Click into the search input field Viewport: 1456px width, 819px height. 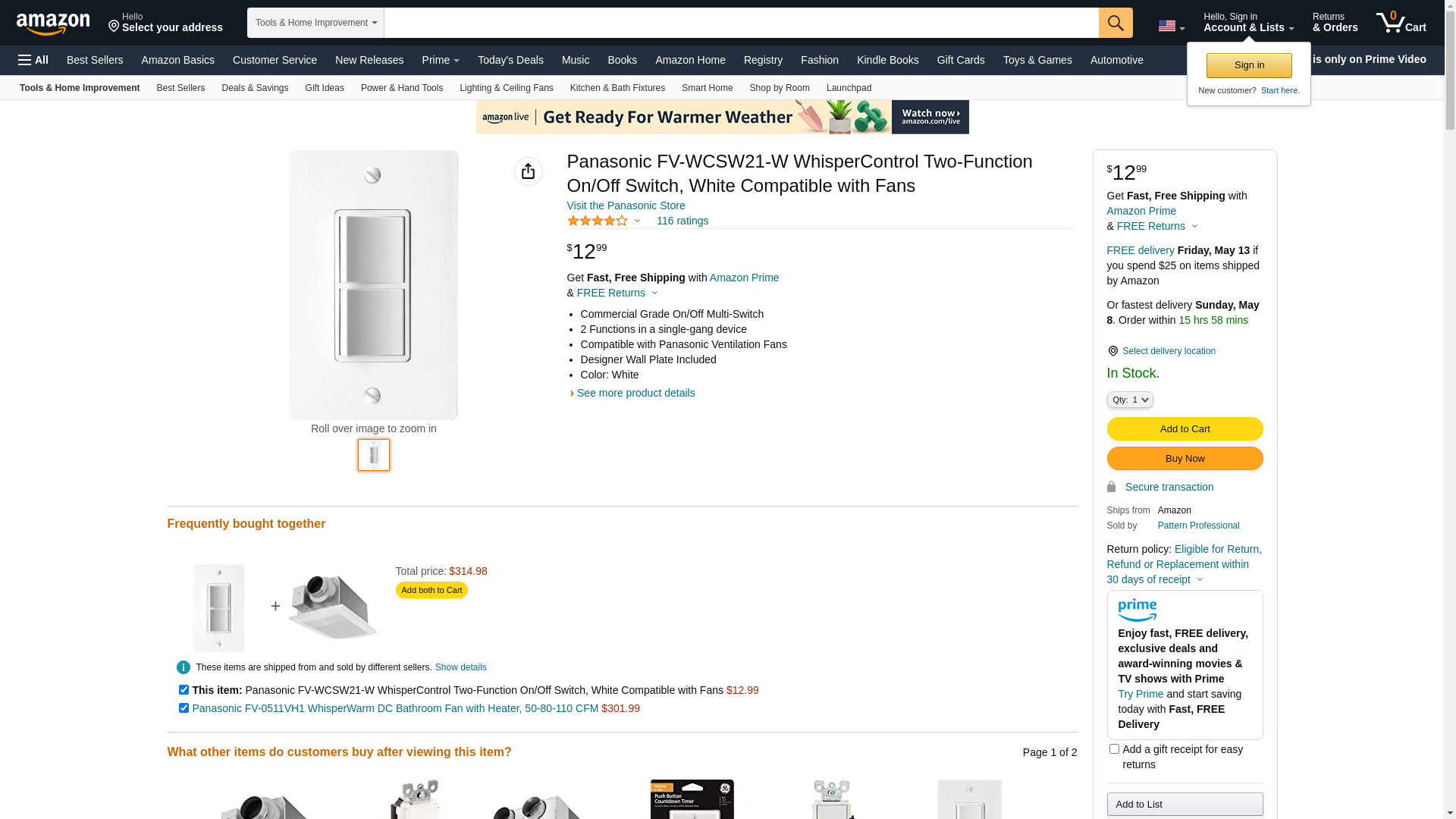coord(741,23)
